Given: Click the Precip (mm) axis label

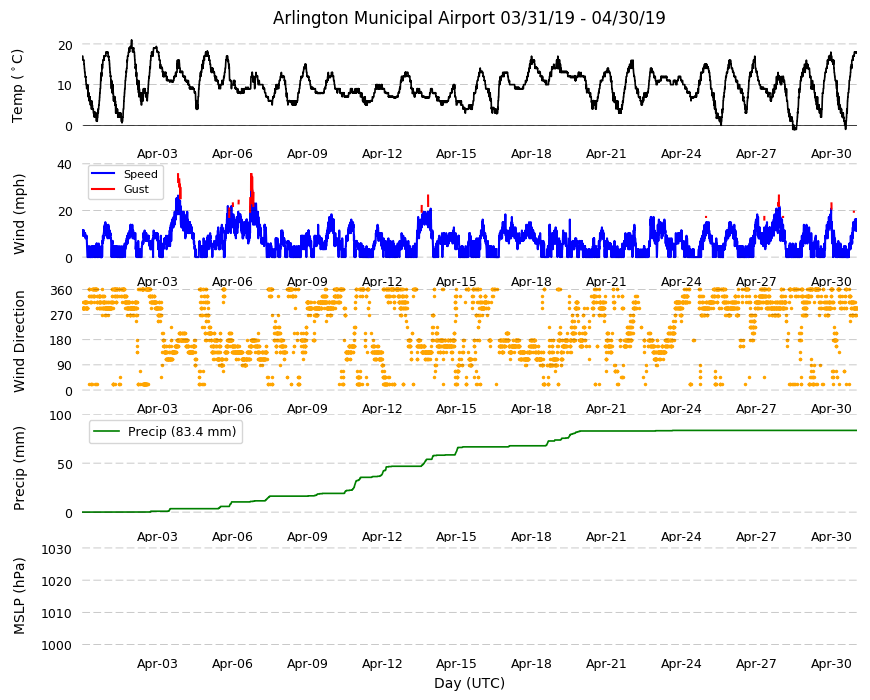Looking at the screenshot, I should (19, 468).
